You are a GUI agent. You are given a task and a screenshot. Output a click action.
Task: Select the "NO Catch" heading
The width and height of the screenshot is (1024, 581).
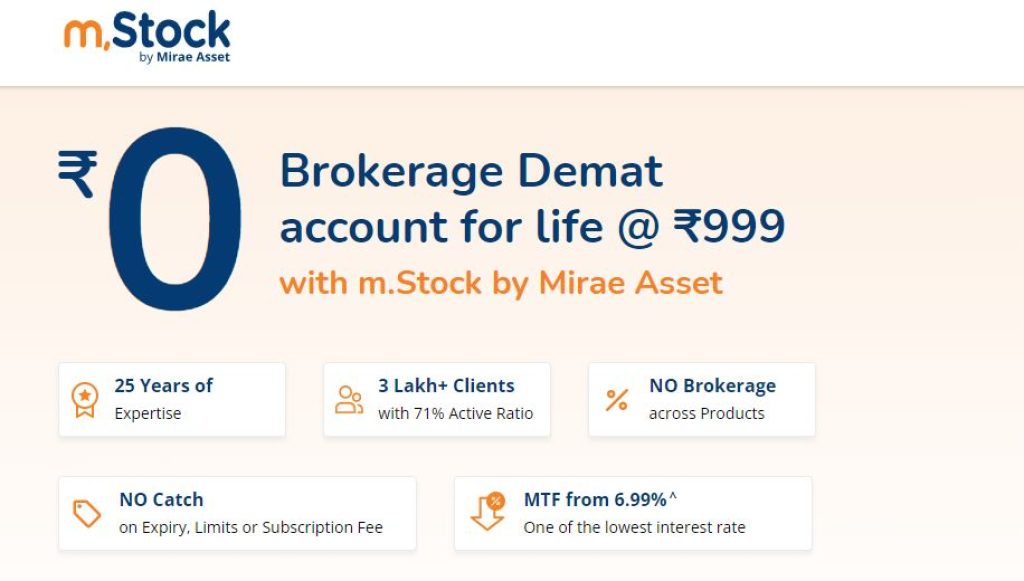[161, 500]
